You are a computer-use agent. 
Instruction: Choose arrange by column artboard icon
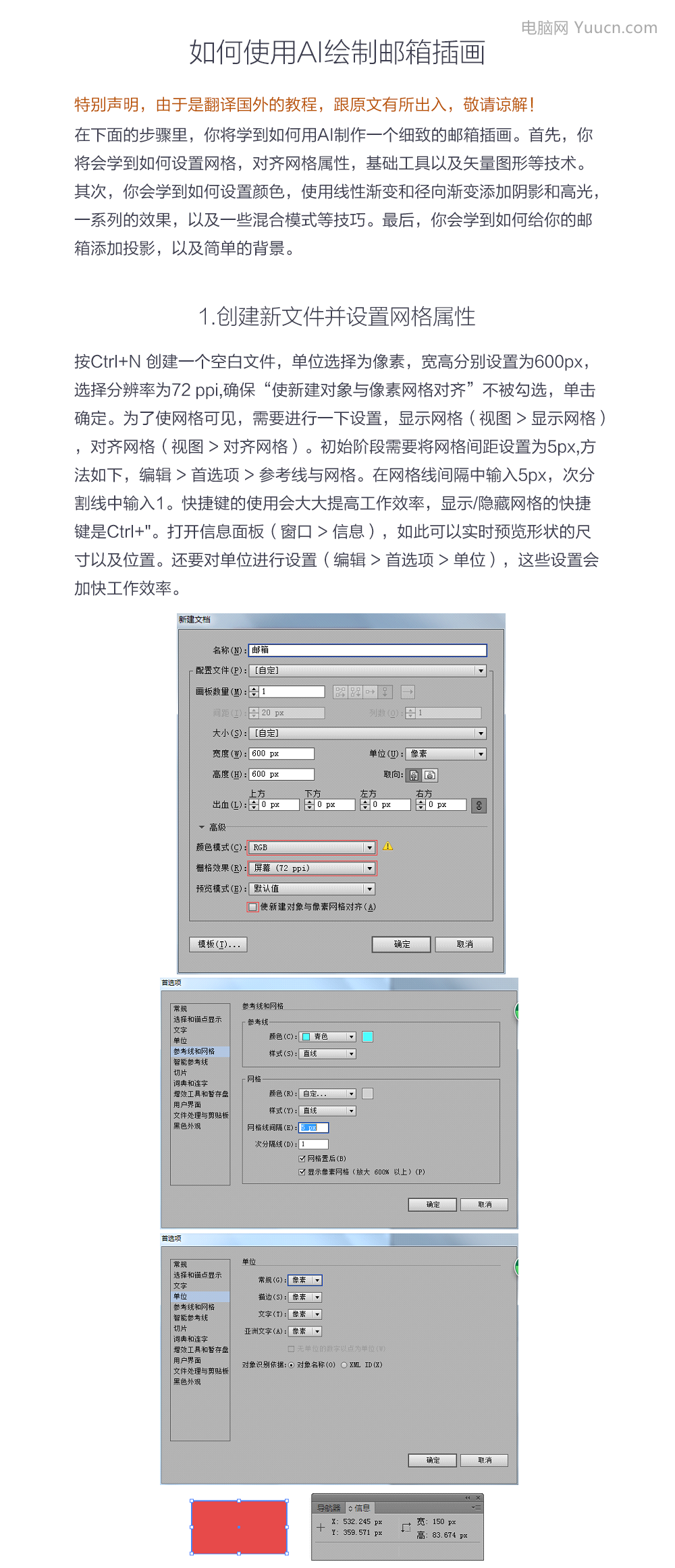[x=385, y=692]
